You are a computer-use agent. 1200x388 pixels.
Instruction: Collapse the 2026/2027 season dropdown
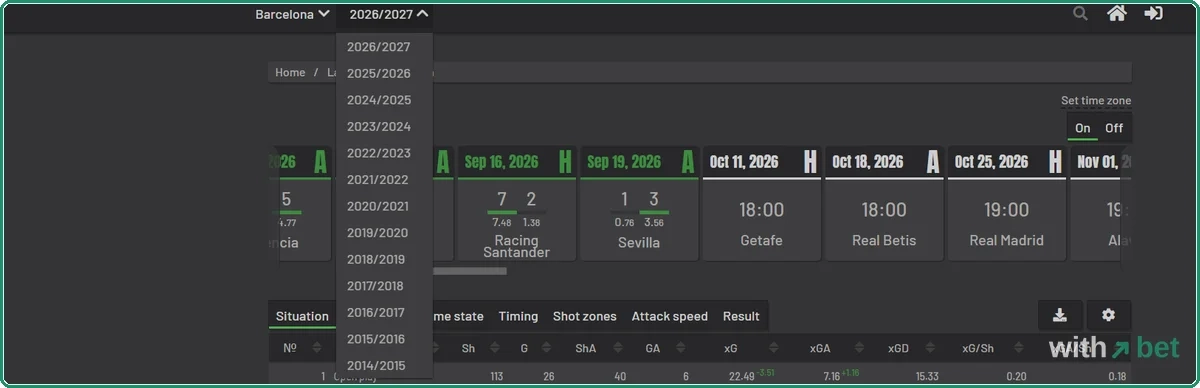click(389, 14)
